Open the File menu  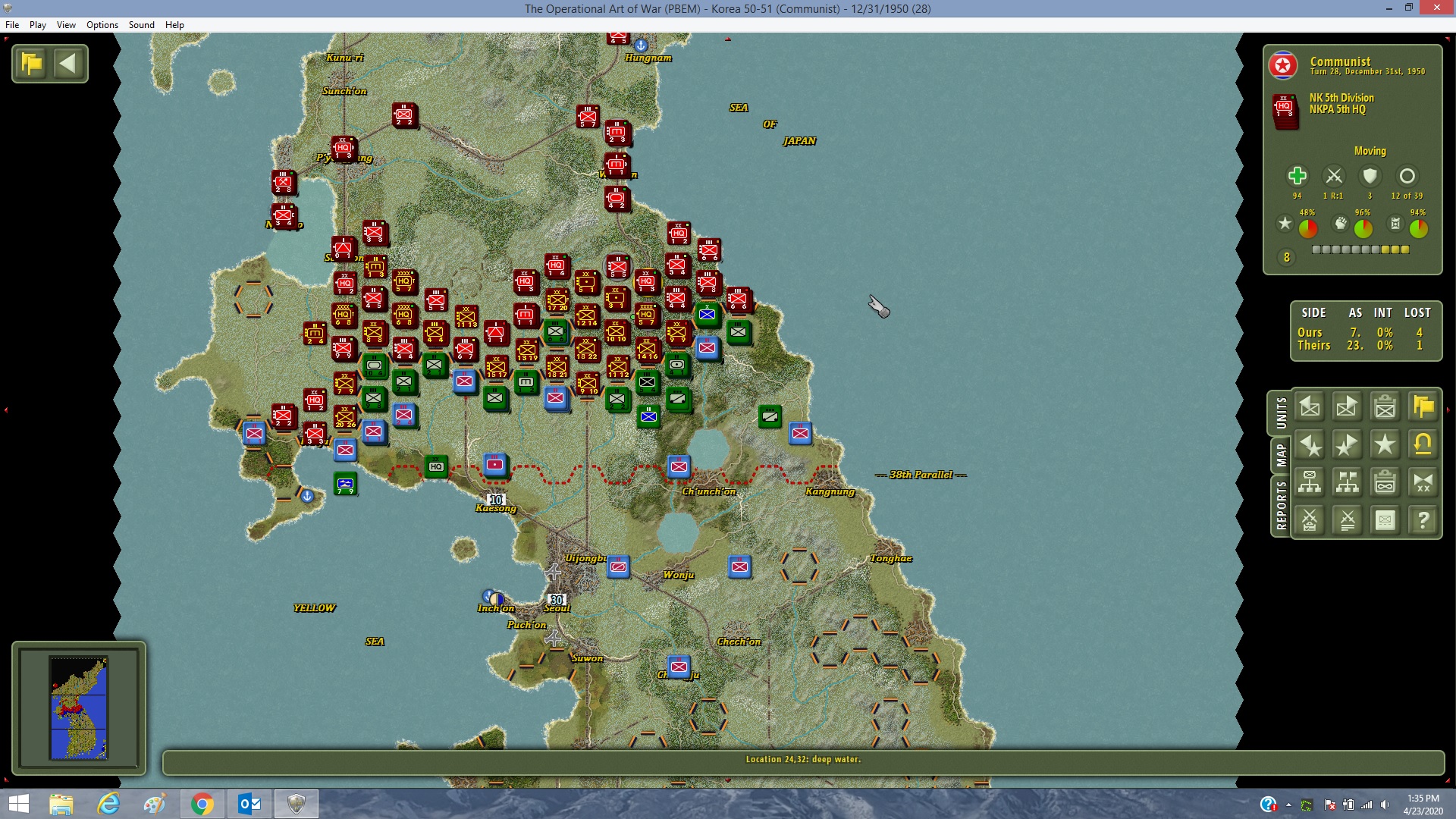click(x=12, y=25)
